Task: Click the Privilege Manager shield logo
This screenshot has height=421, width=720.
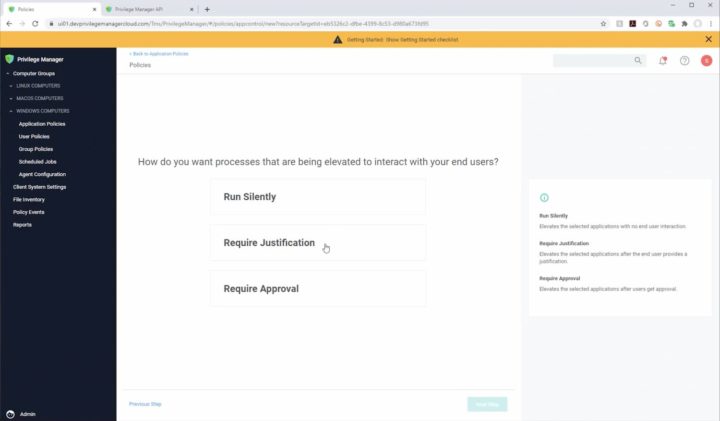Action: point(9,59)
